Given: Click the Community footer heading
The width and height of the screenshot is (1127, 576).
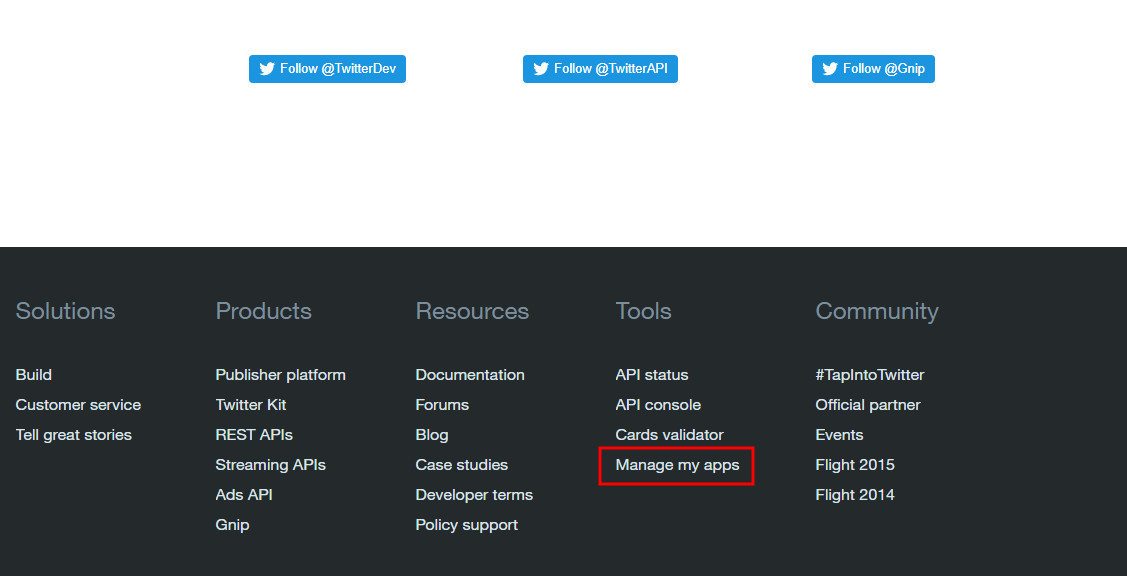Looking at the screenshot, I should pyautogui.click(x=877, y=311).
